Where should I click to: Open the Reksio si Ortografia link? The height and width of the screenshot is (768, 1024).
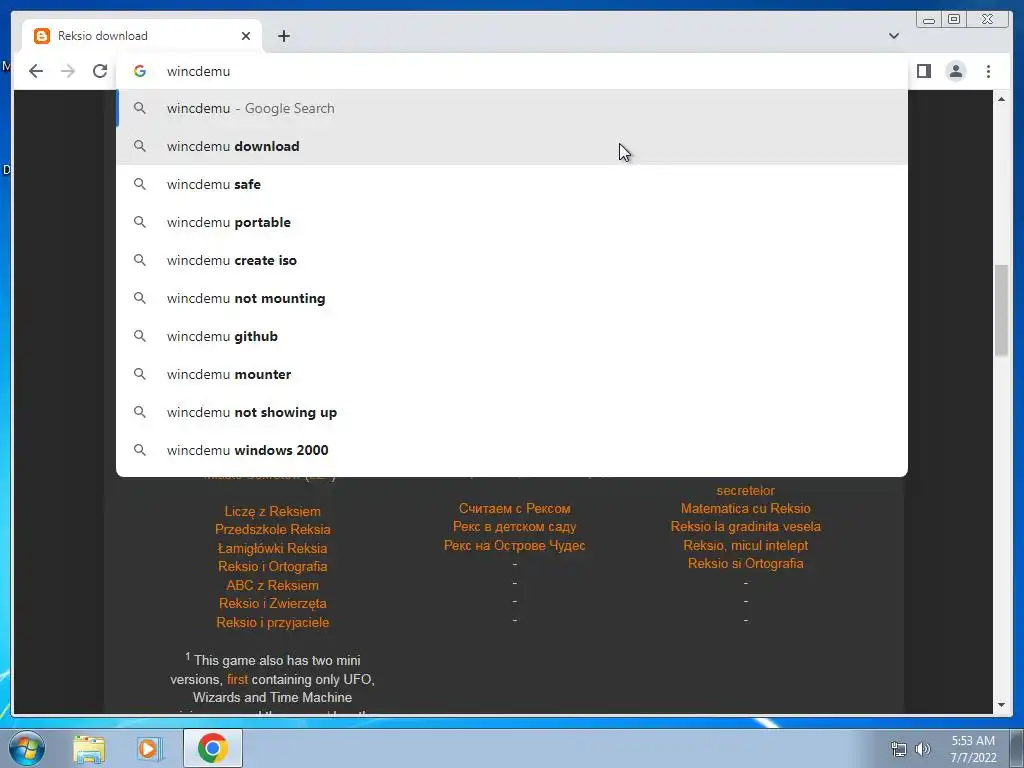pos(745,564)
